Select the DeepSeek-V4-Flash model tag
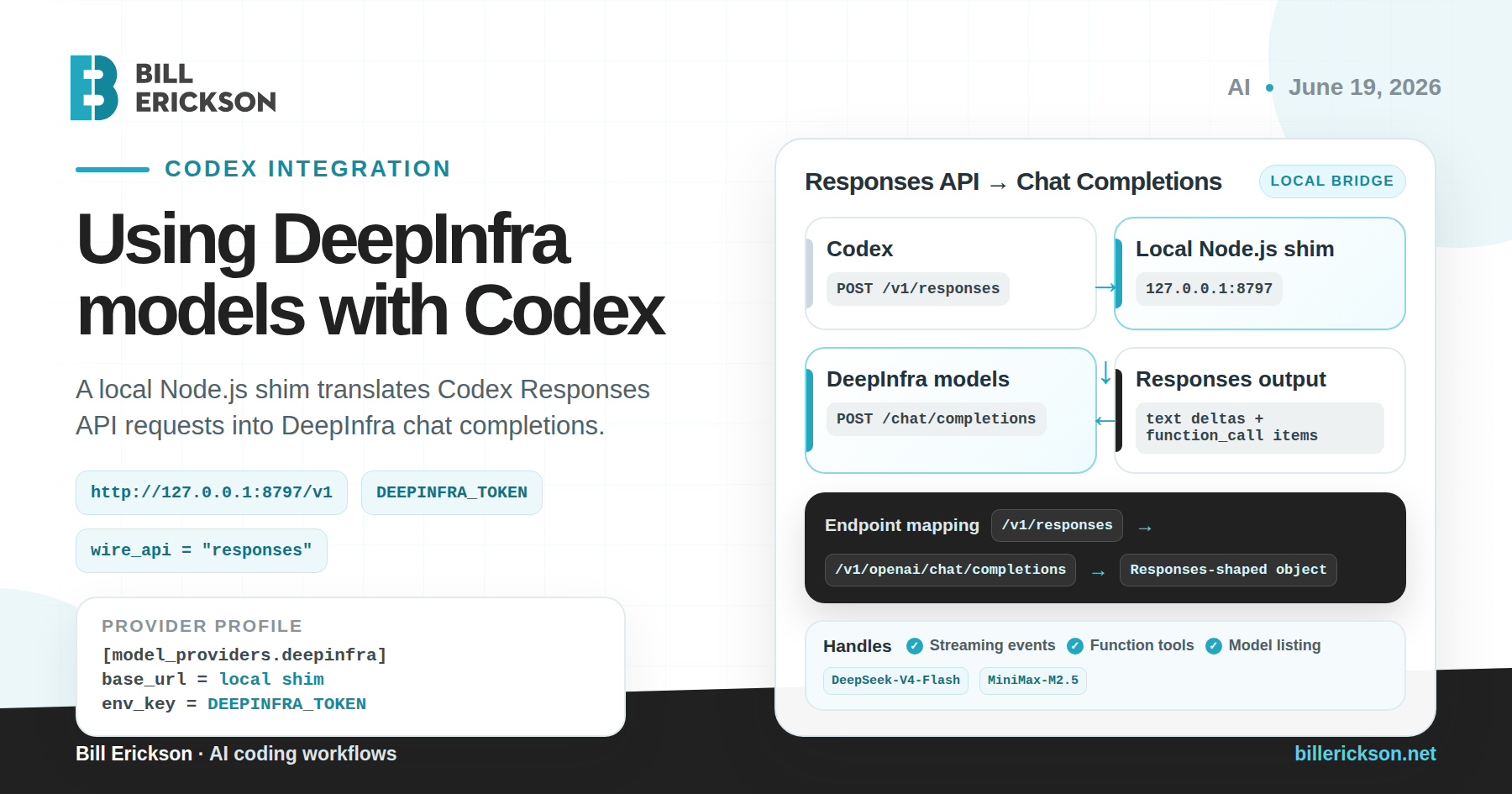The image size is (1512, 794). tap(895, 681)
